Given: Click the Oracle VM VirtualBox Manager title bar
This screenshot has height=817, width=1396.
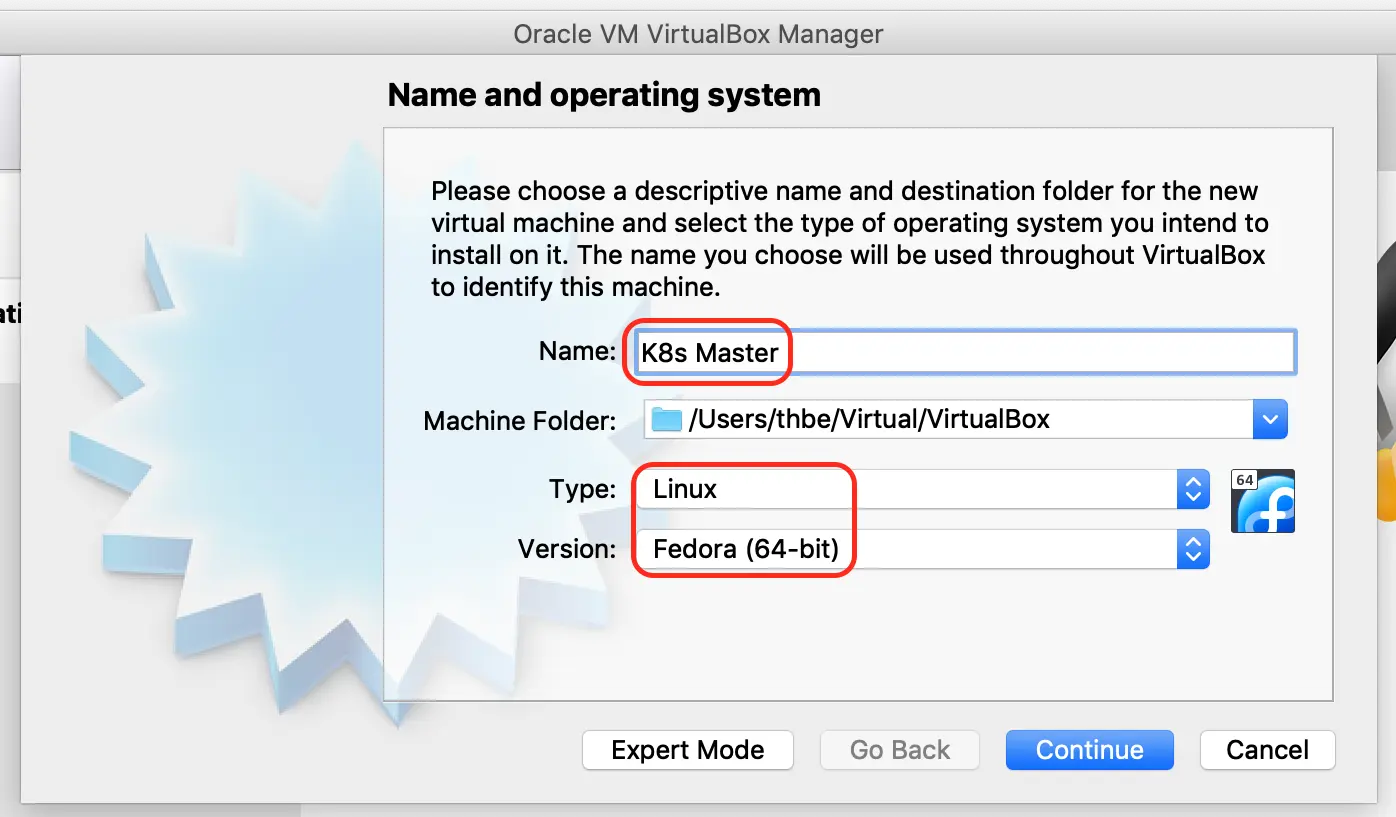Looking at the screenshot, I should (x=698, y=33).
